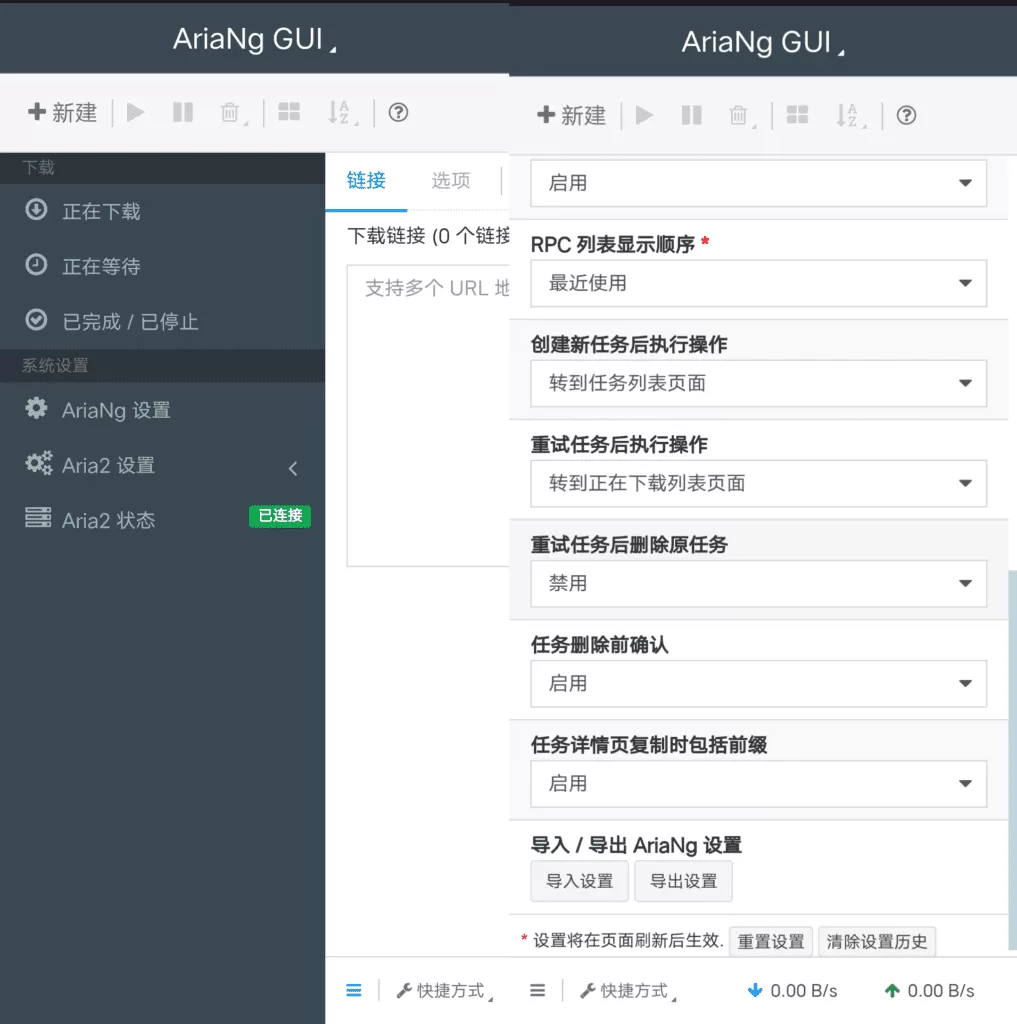This screenshot has width=1017, height=1024.
Task: Click the 导入设置 button
Action: click(x=579, y=881)
